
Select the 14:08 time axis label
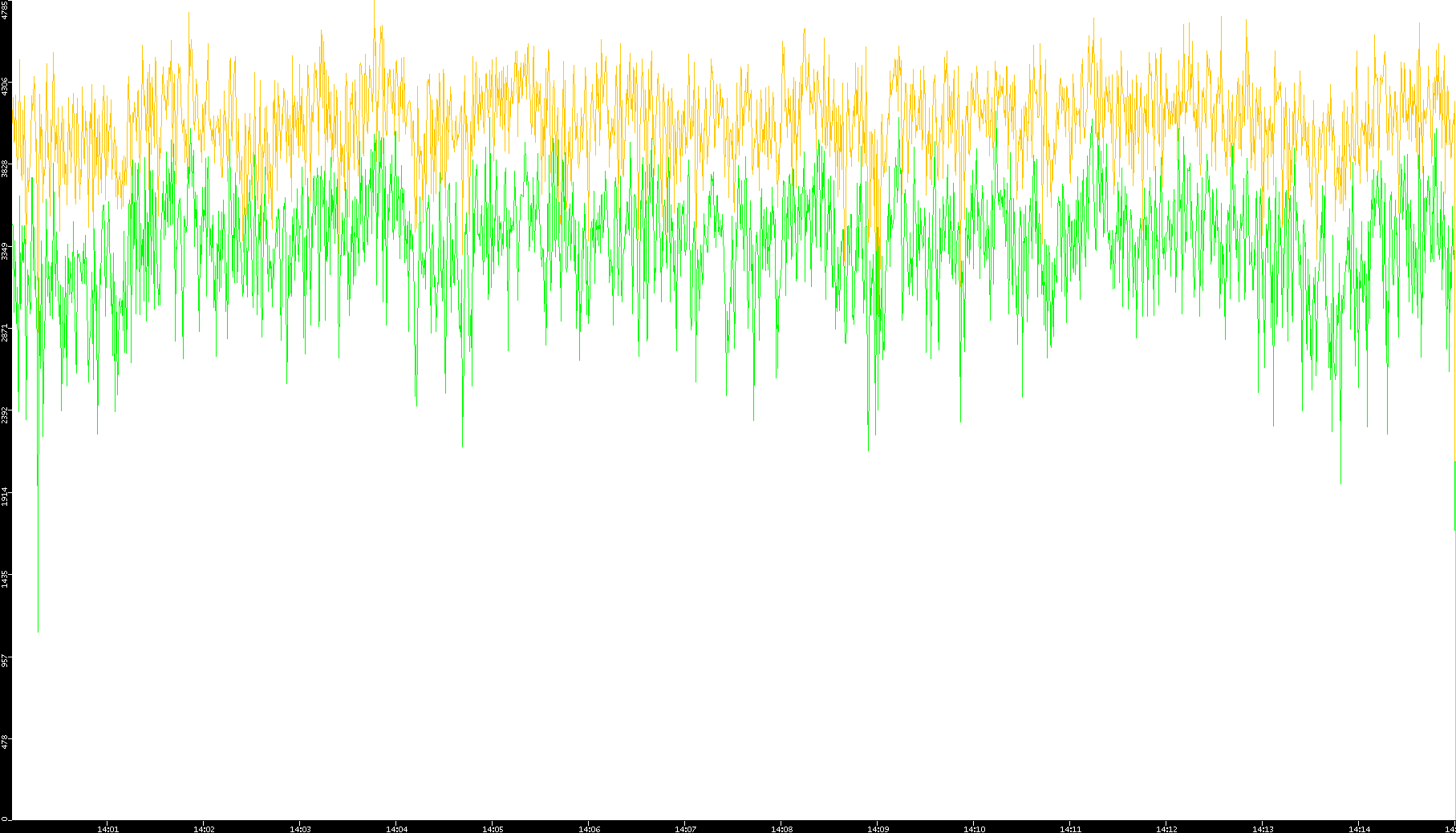(781, 829)
